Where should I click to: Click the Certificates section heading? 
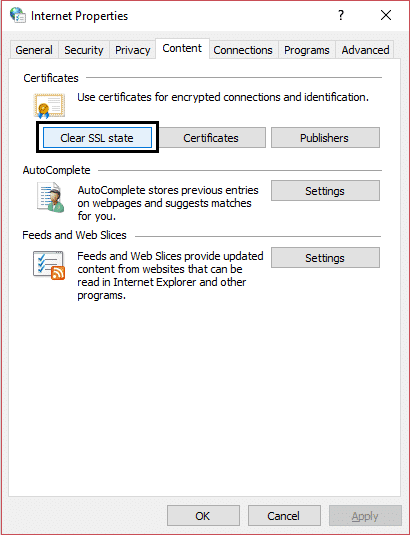pos(51,78)
